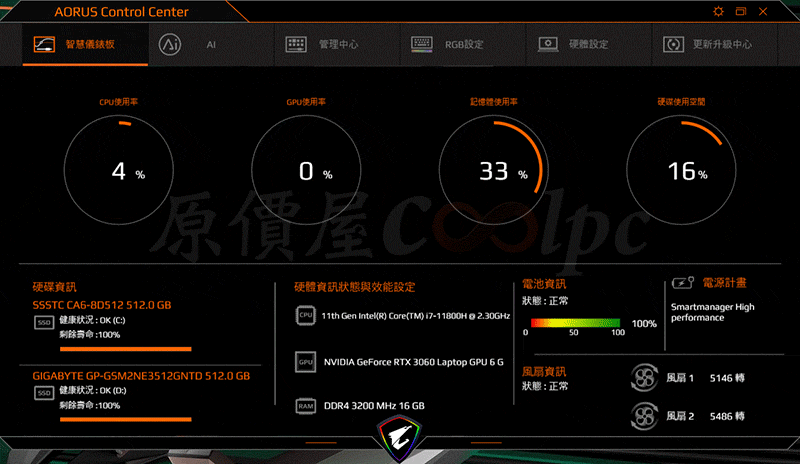Click the CPU chip icon
The height and width of the screenshot is (464, 800).
(x=306, y=315)
